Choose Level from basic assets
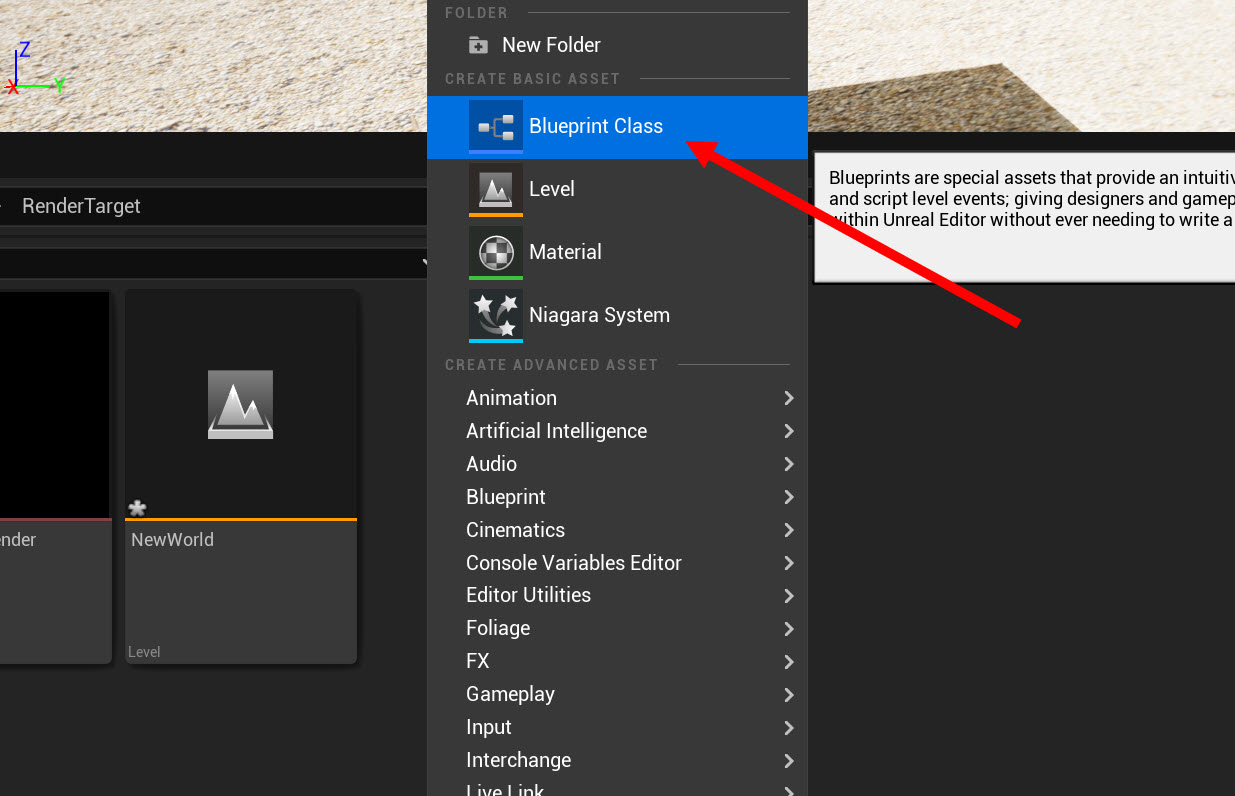 617,190
